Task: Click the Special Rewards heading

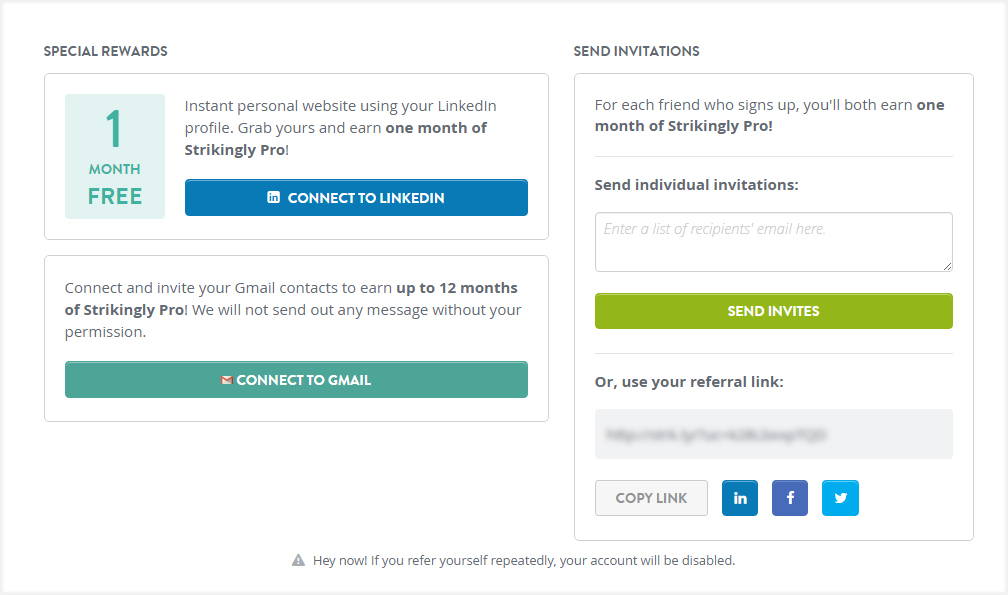Action: tap(105, 51)
